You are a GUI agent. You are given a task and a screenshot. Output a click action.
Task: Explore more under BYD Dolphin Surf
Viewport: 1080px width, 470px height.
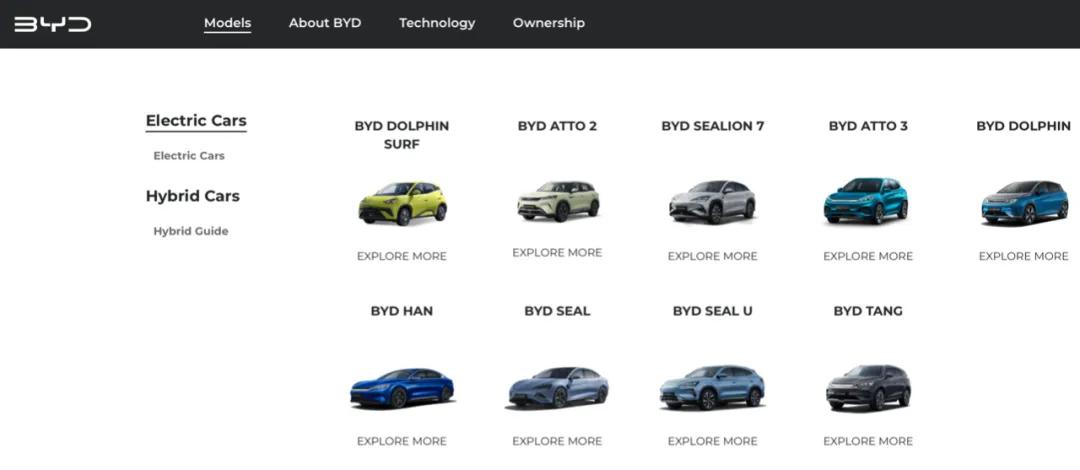coord(402,256)
